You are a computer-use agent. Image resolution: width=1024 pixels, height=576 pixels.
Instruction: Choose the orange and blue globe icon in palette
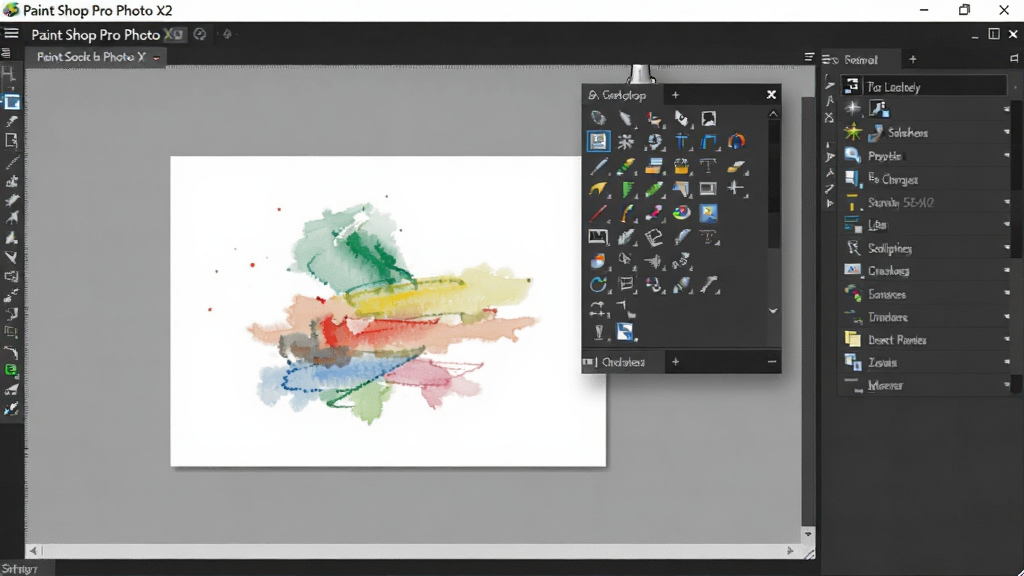pyautogui.click(x=736, y=142)
